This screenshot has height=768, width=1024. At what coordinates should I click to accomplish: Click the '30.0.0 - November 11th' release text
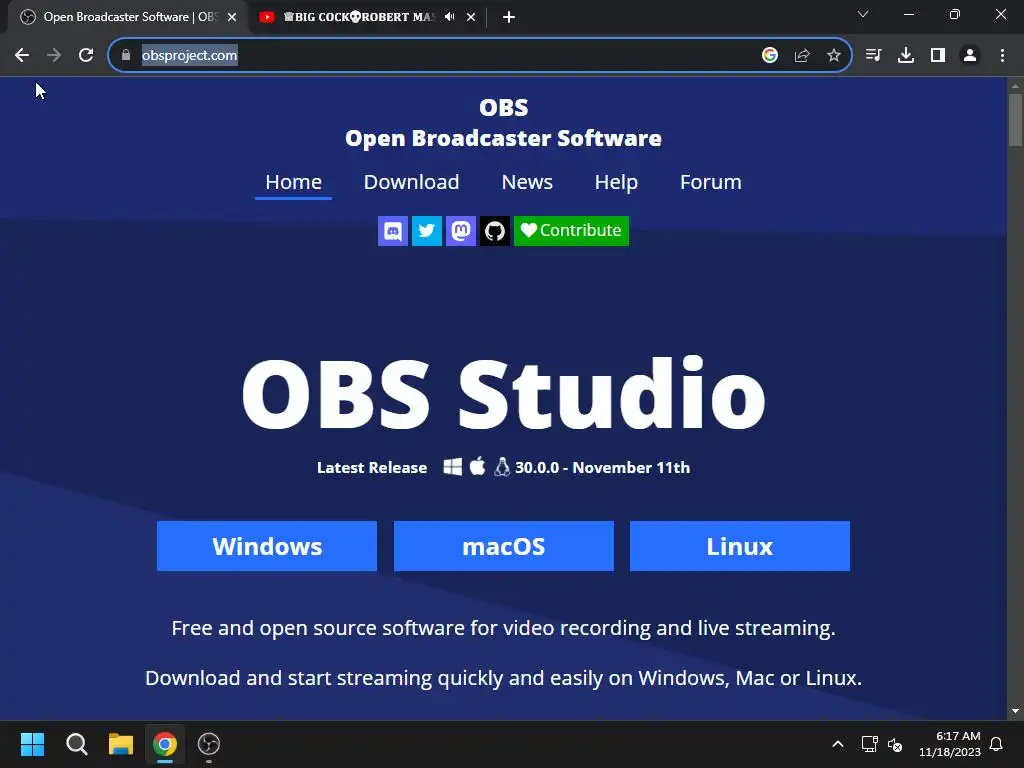coord(602,468)
